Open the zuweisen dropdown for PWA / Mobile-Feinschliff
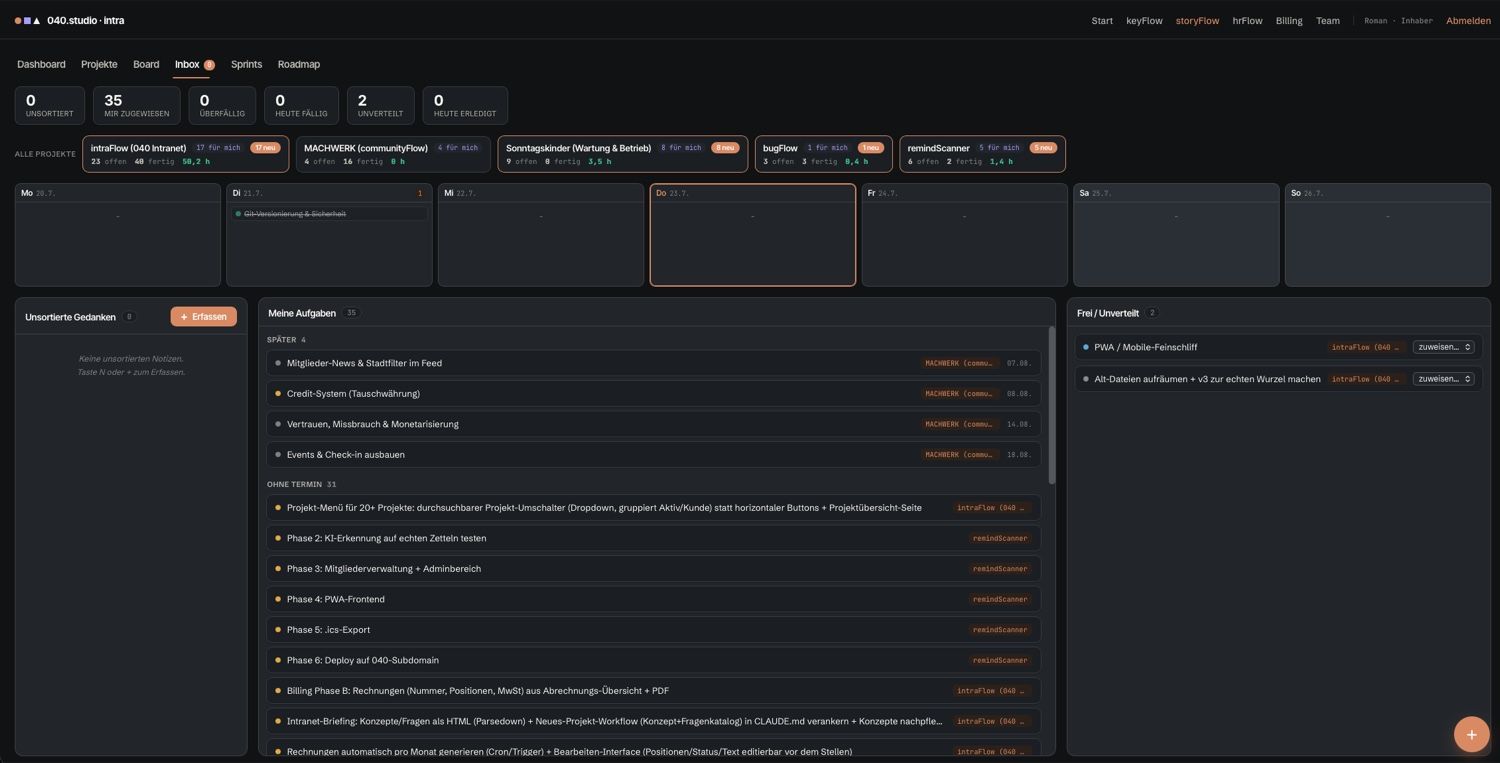The height and width of the screenshot is (763, 1500). click(x=1443, y=347)
